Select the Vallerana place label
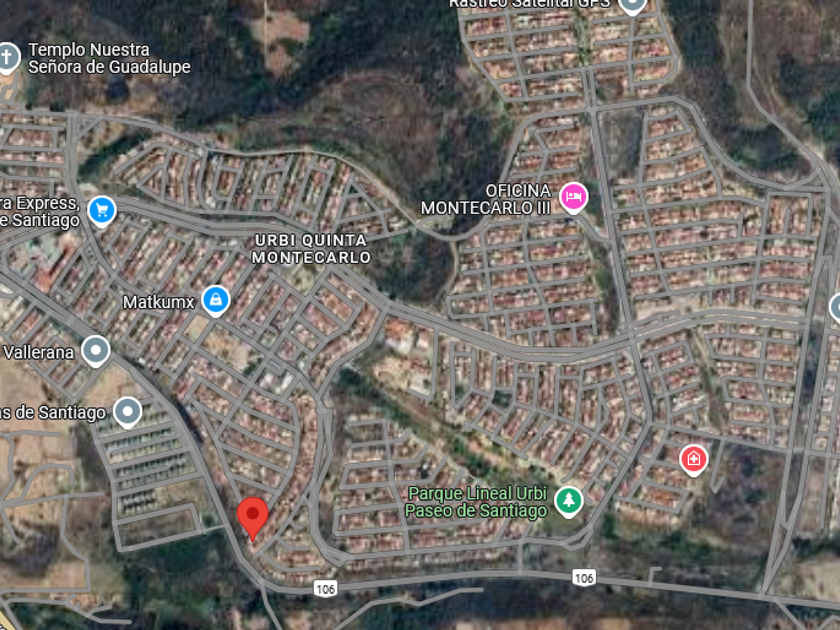 tap(39, 352)
